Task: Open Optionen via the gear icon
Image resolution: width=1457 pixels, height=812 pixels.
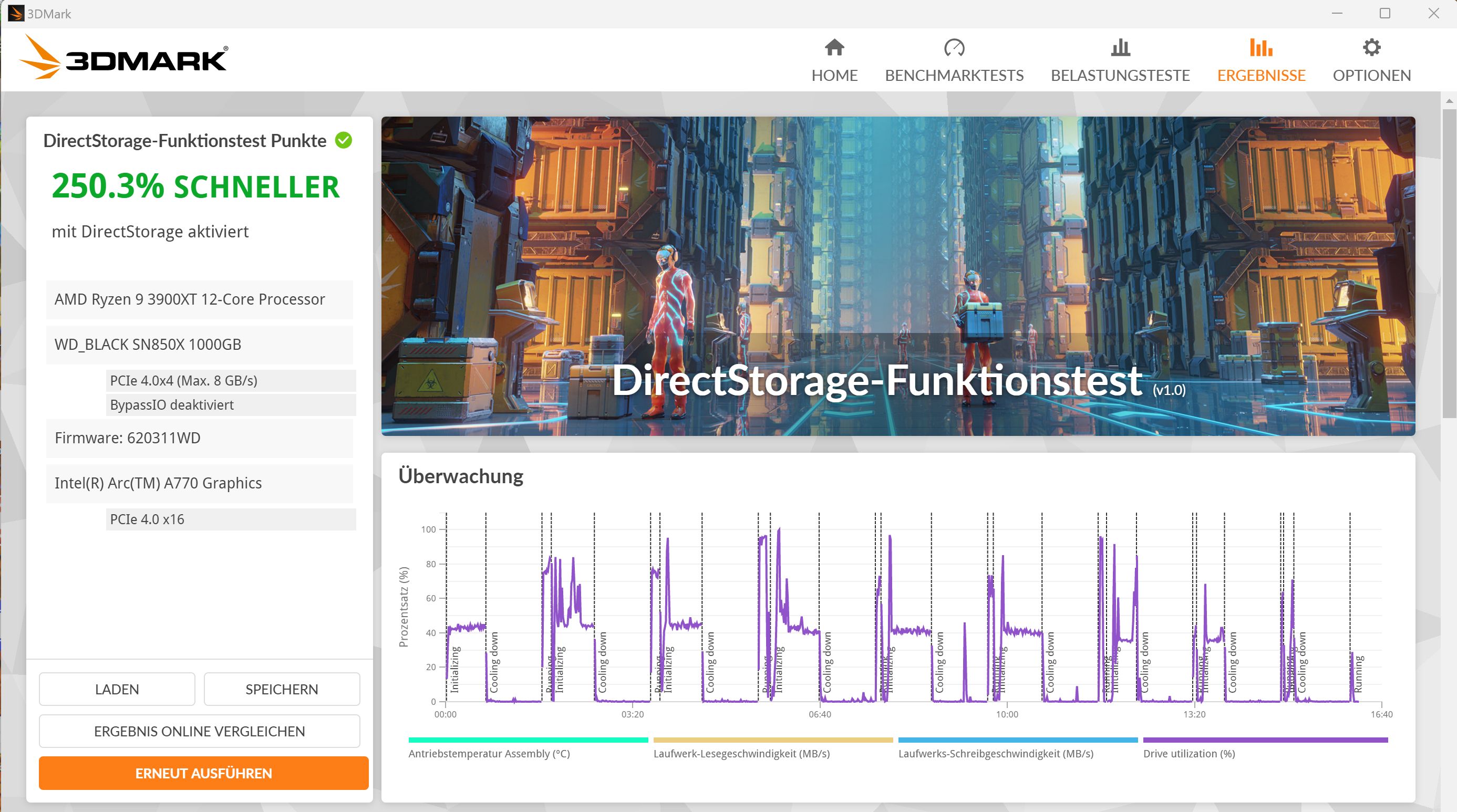Action: coord(1371,47)
